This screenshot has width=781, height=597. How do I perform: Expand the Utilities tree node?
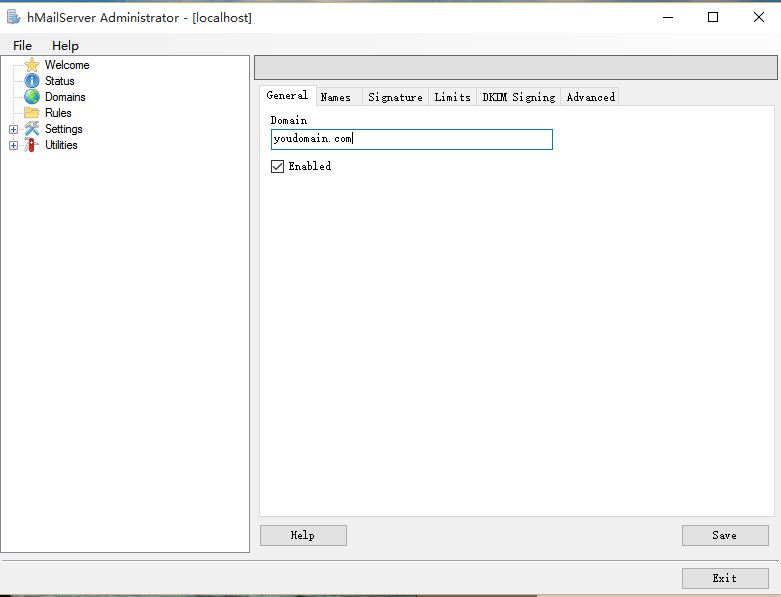pos(13,145)
